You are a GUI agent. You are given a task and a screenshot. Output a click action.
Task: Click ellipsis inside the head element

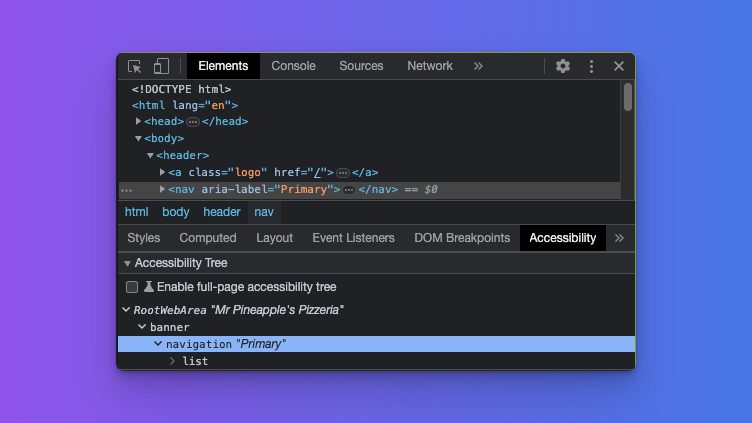coord(193,122)
